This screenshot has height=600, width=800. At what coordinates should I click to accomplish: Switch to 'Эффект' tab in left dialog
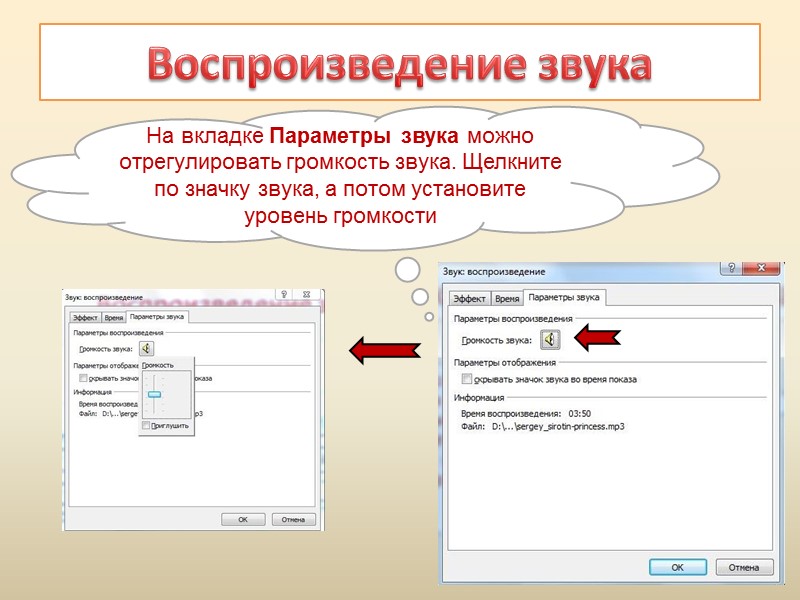(85, 317)
